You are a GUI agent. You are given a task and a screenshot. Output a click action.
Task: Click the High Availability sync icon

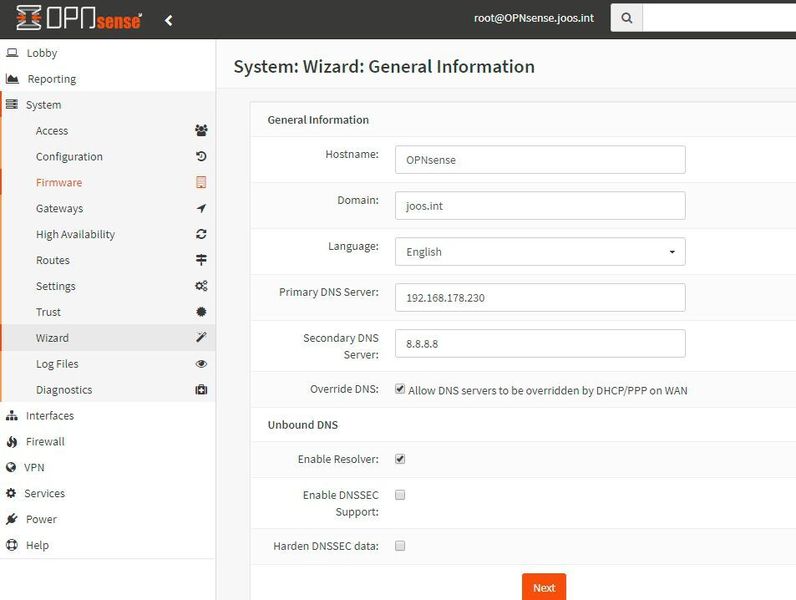201,235
